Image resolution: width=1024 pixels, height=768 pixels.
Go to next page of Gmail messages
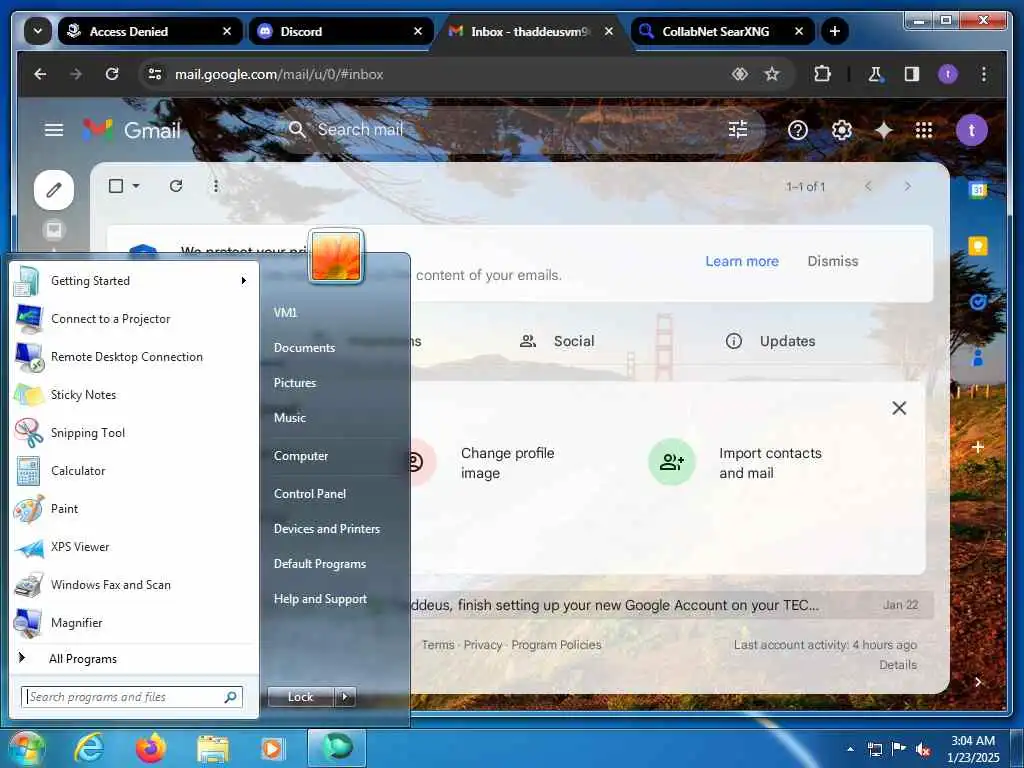pos(907,186)
